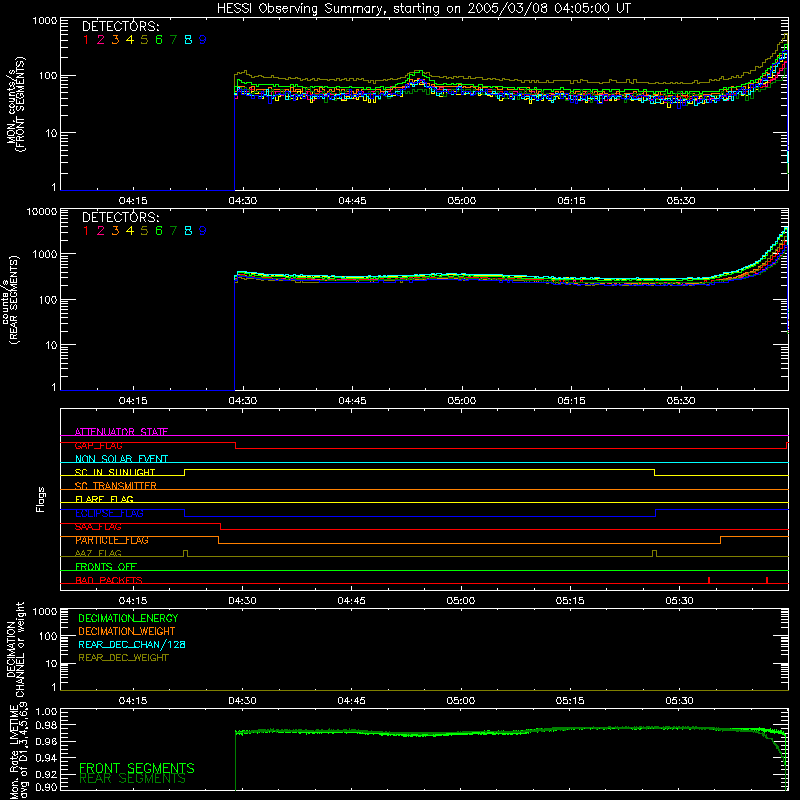The width and height of the screenshot is (800, 800).
Task: Click the 0.98 y-axis label on livetime plot
Action: 46,725
